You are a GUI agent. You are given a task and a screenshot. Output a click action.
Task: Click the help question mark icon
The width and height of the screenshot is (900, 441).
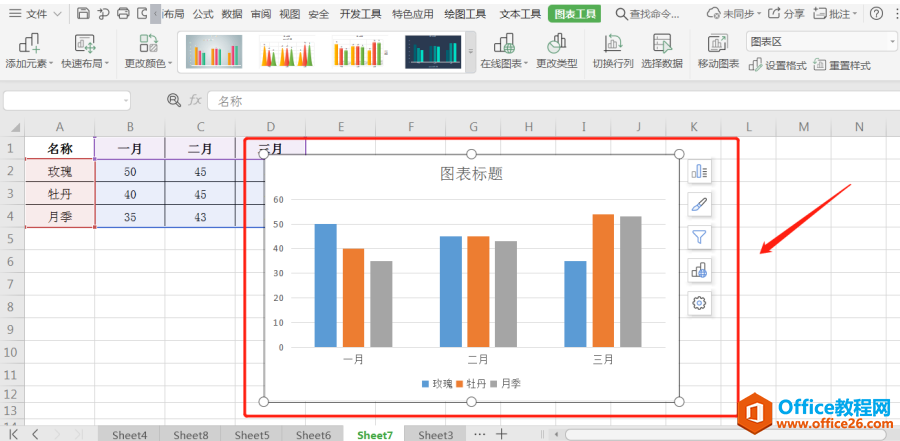(x=876, y=14)
